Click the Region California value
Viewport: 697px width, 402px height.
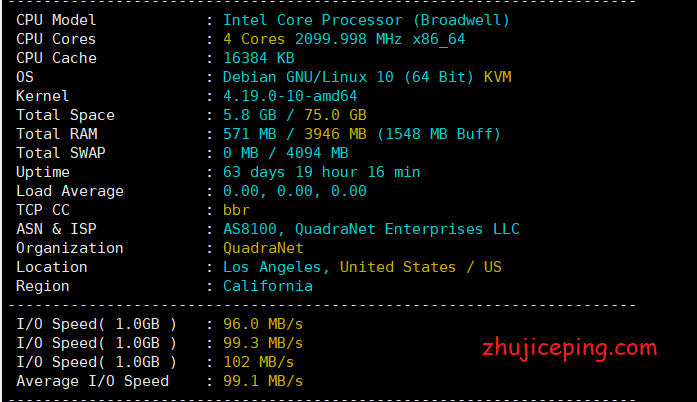coord(267,286)
